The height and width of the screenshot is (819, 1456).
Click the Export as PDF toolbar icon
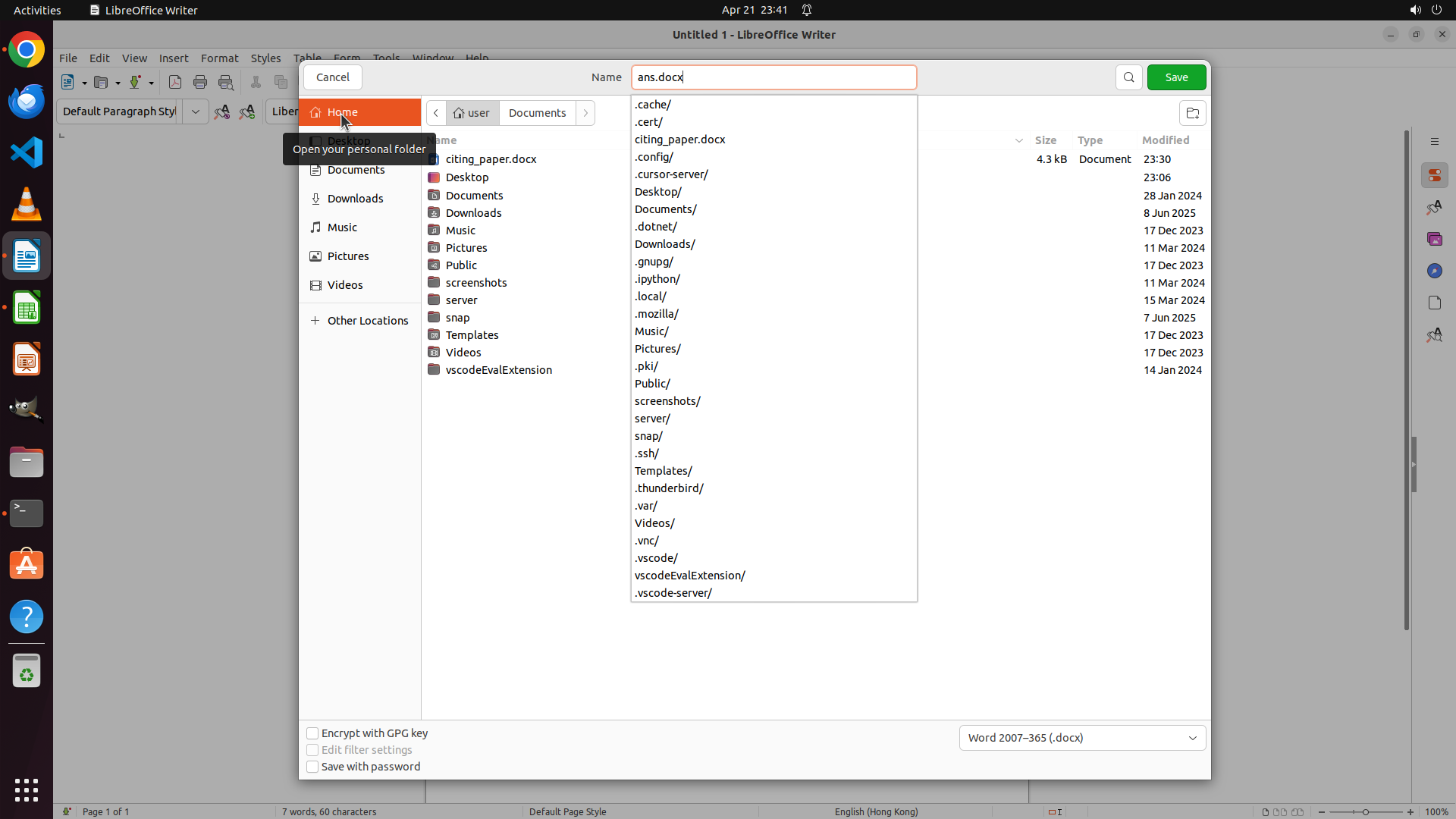point(175,82)
